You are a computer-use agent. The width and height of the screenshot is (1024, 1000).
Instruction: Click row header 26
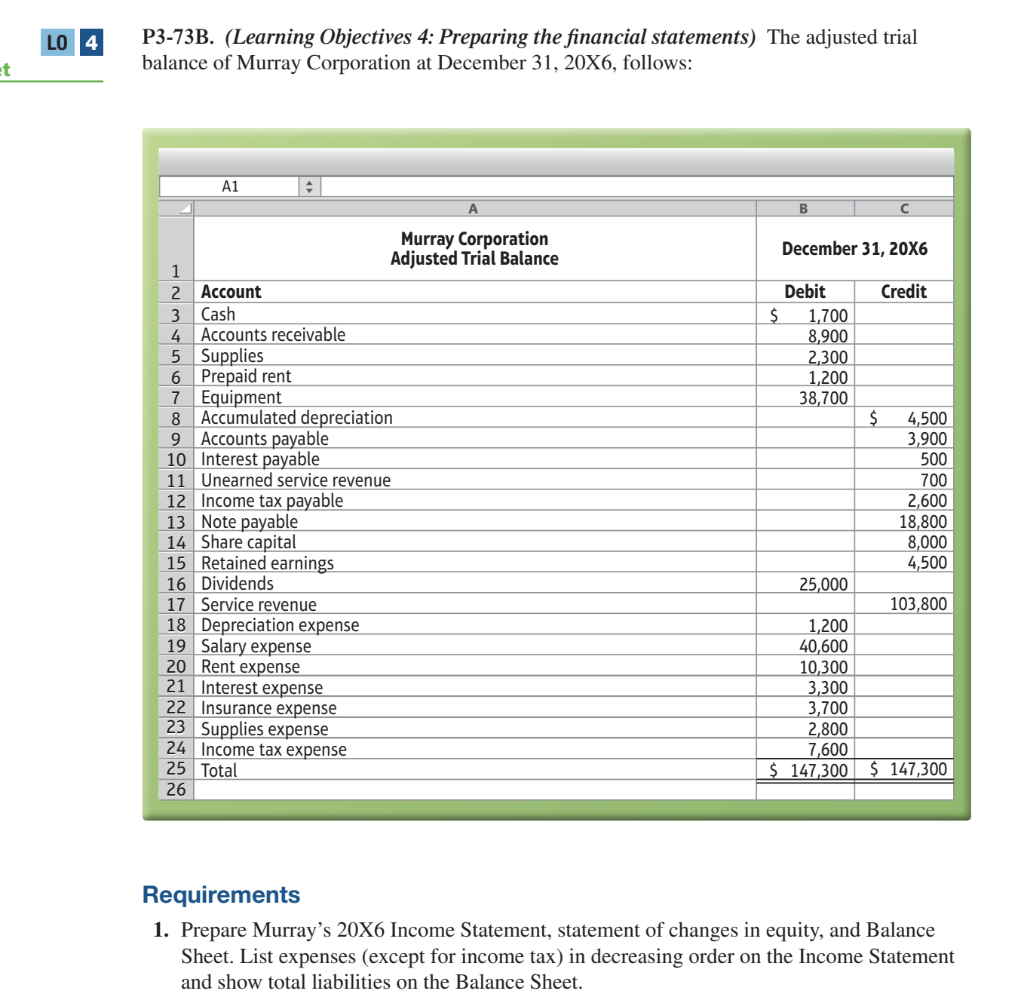(x=175, y=790)
